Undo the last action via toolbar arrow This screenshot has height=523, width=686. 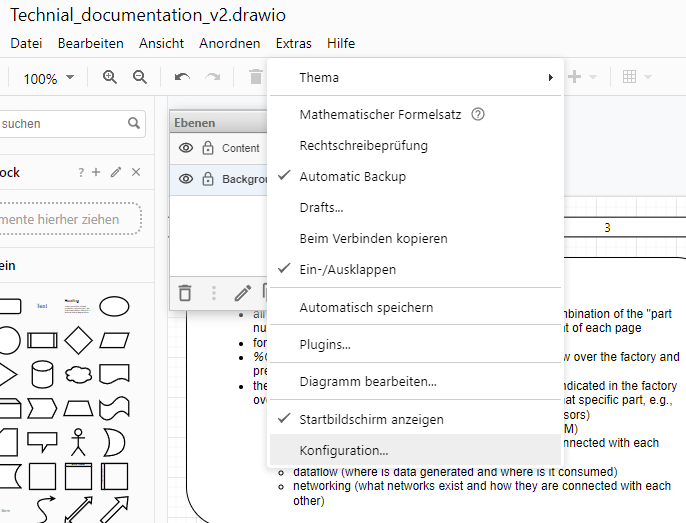[182, 78]
